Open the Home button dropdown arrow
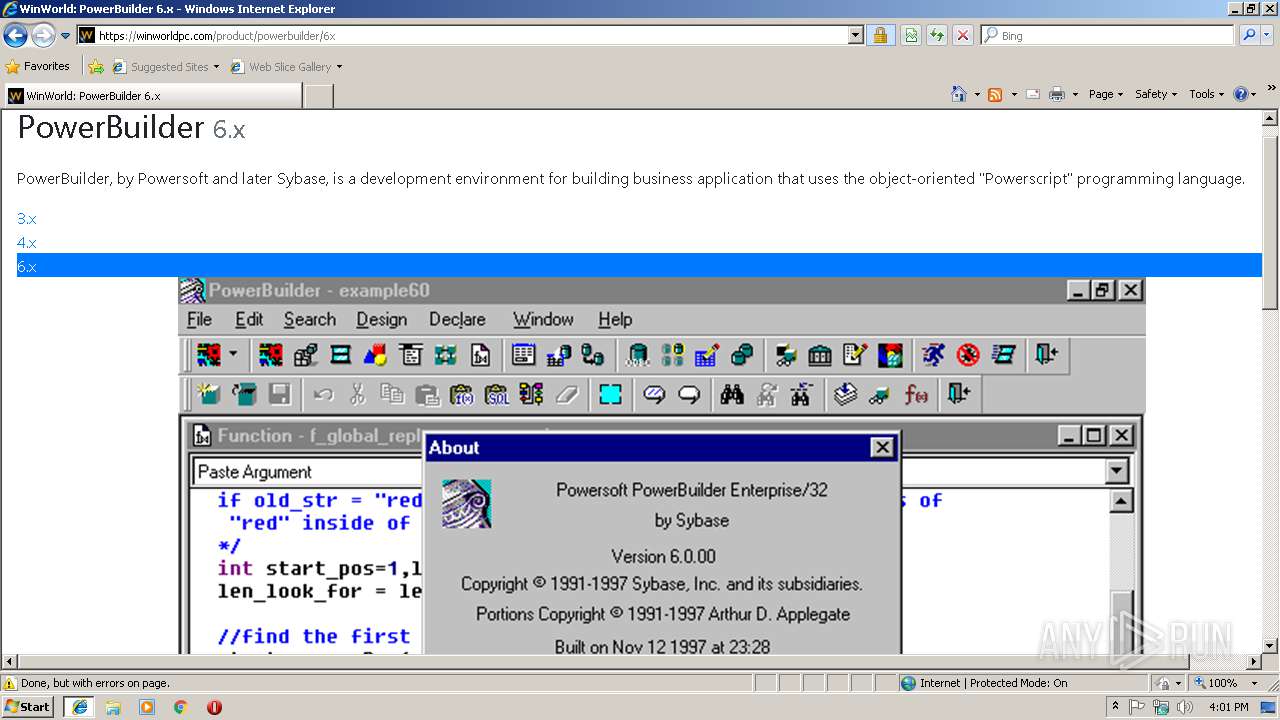Viewport: 1280px width, 720px height. point(977,94)
